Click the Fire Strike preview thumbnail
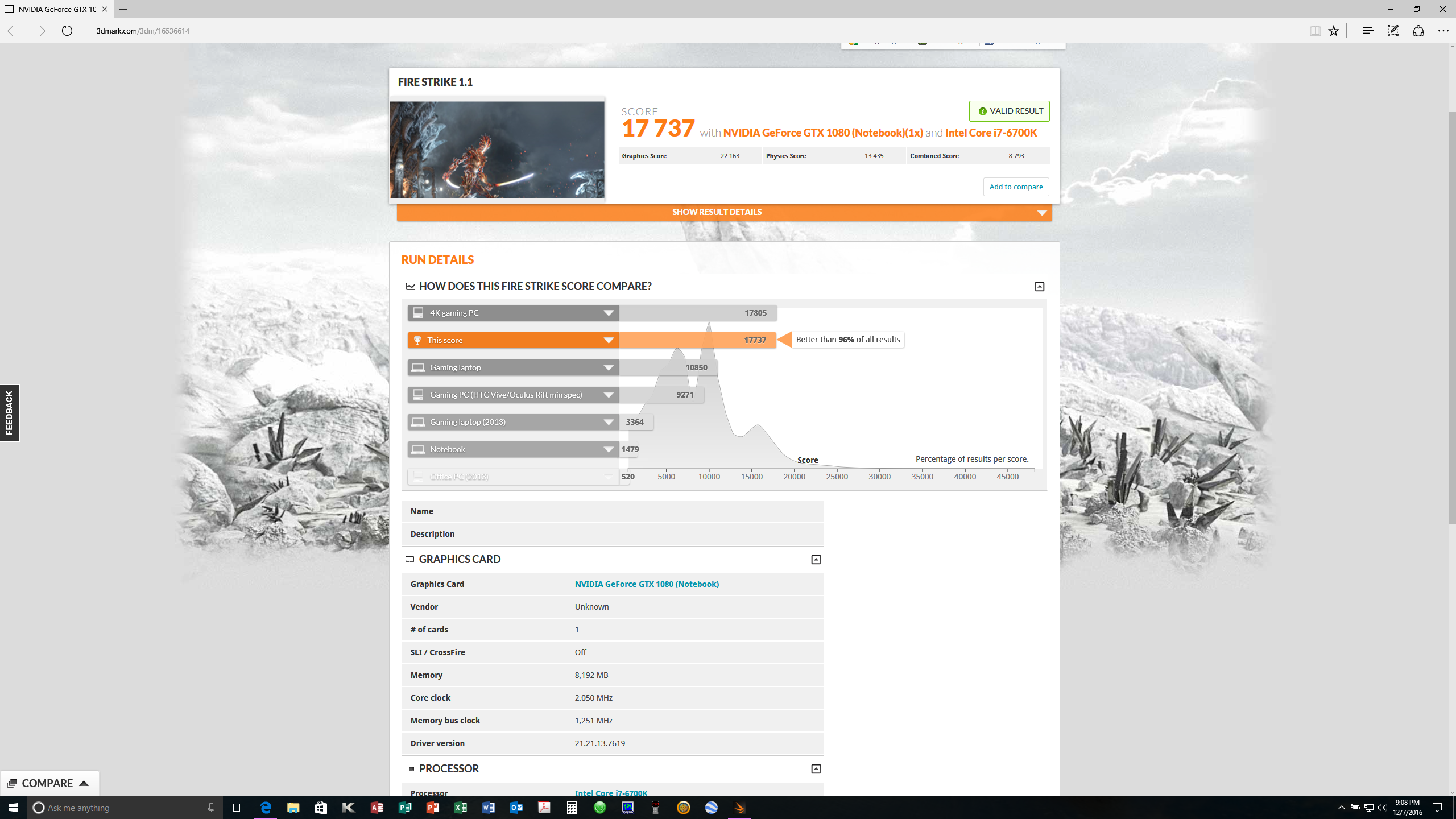This screenshot has width=1456, height=819. pyautogui.click(x=497, y=150)
